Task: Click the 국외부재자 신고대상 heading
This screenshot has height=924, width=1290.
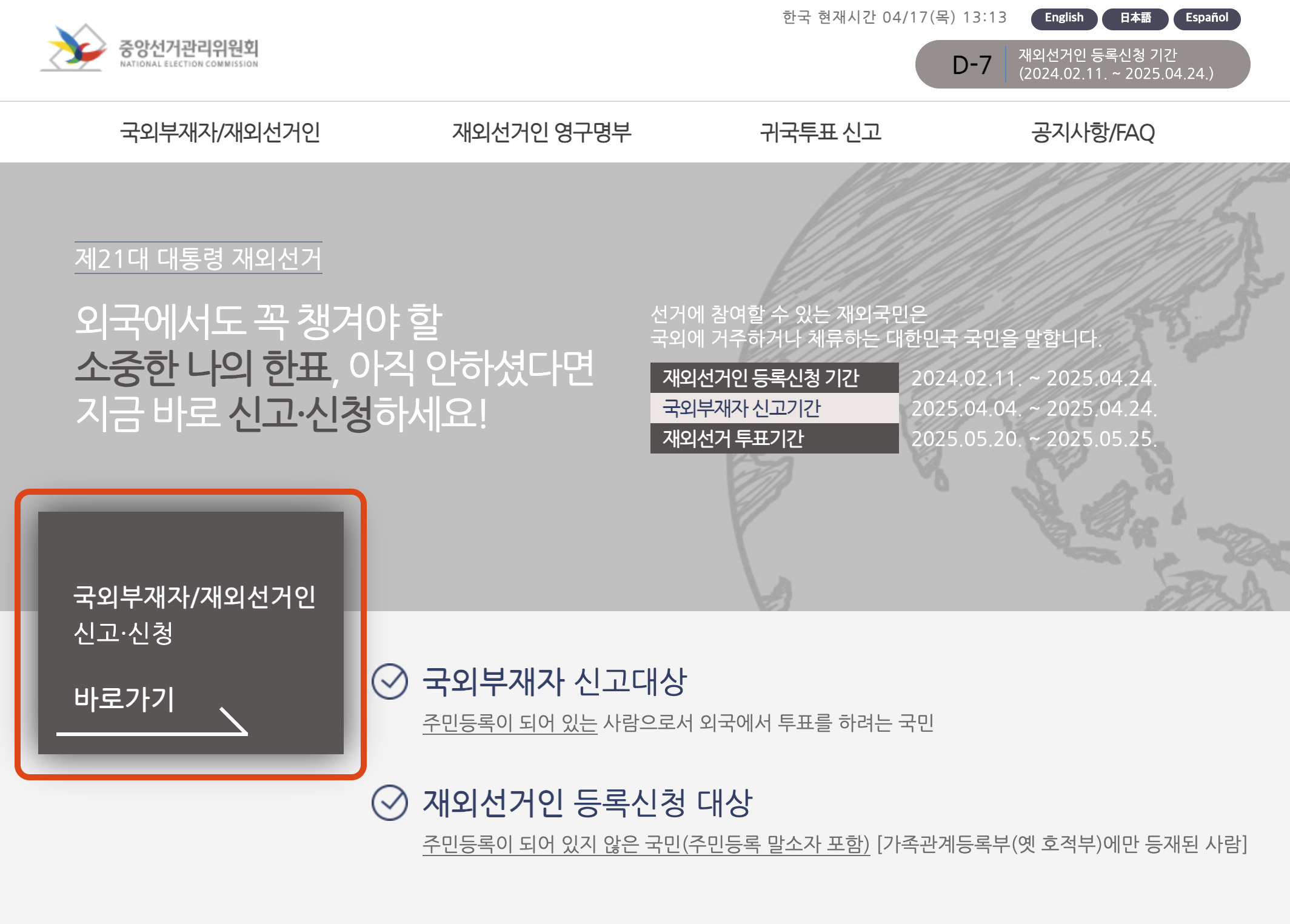Action: click(555, 681)
